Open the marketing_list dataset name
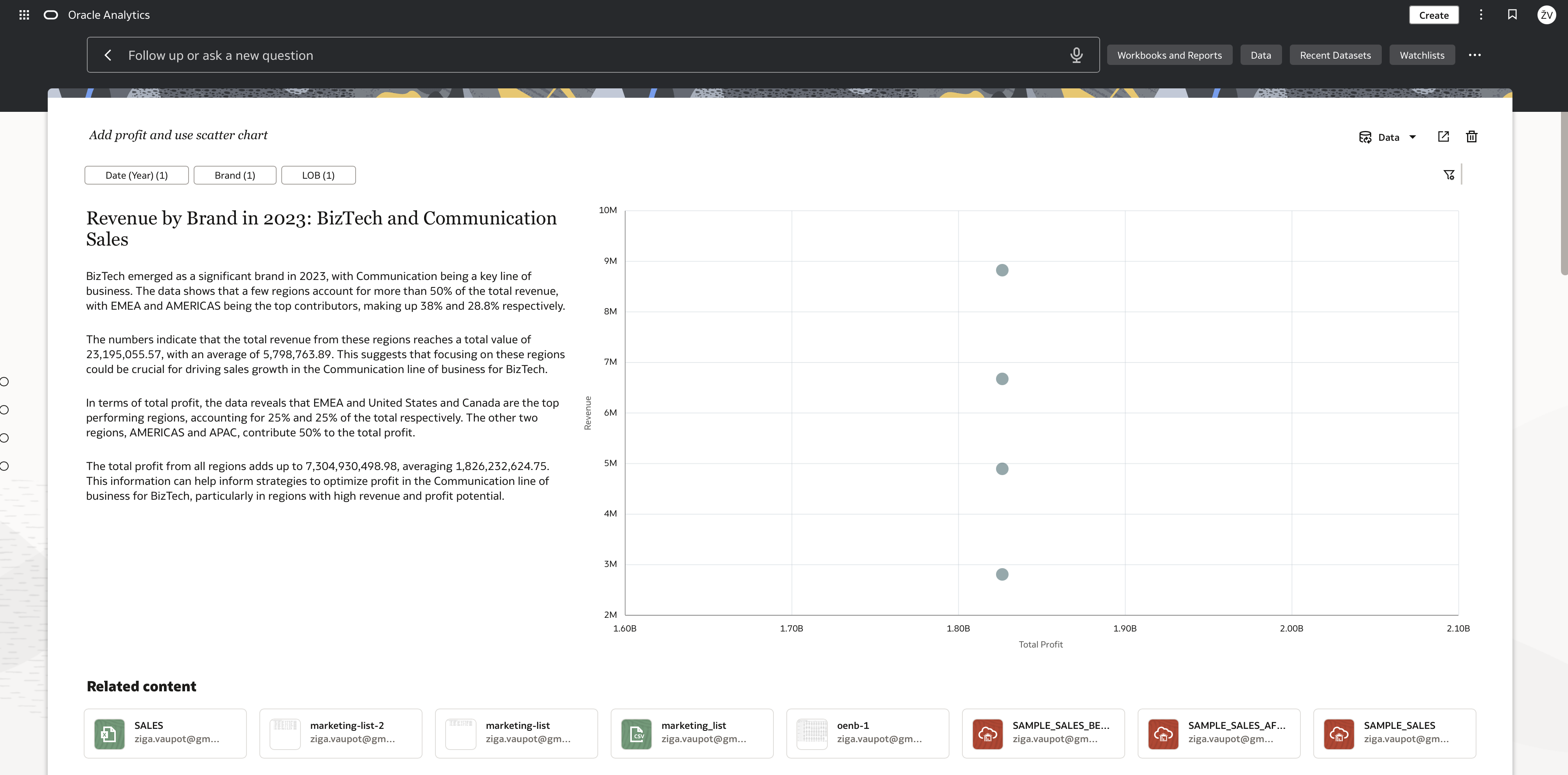1568x775 pixels. tap(694, 725)
